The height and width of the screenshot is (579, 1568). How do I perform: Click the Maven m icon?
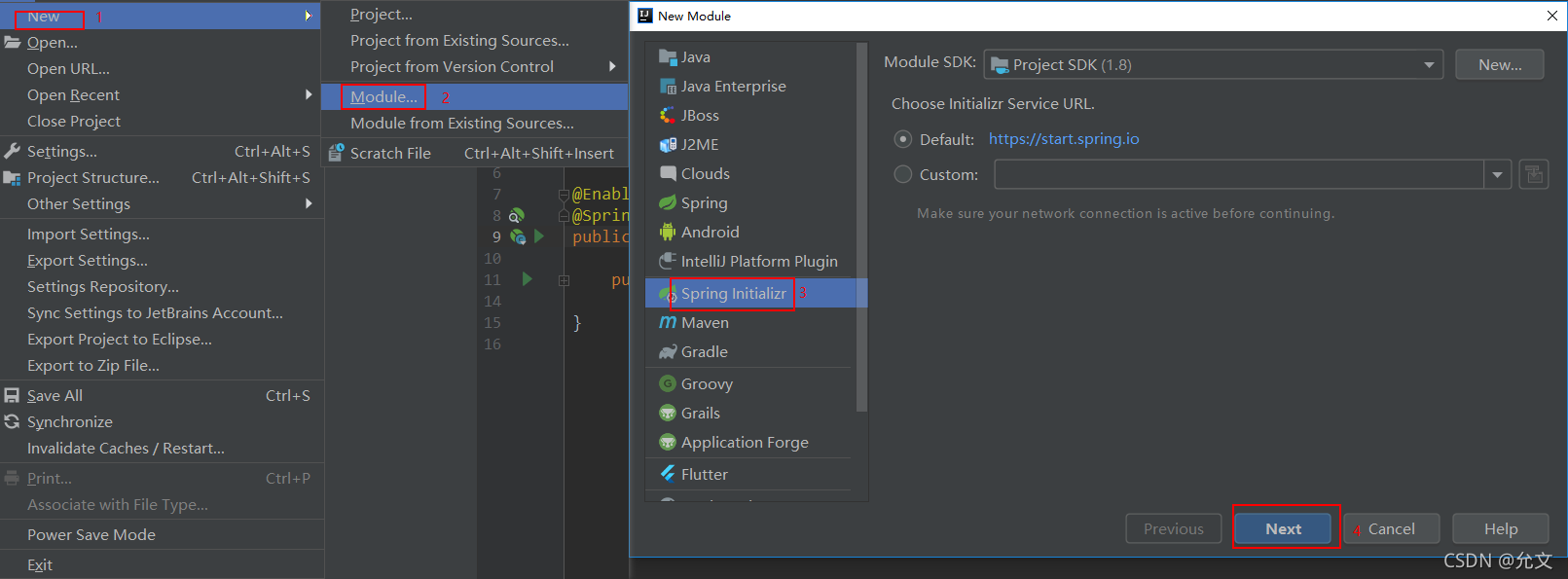pyautogui.click(x=668, y=323)
